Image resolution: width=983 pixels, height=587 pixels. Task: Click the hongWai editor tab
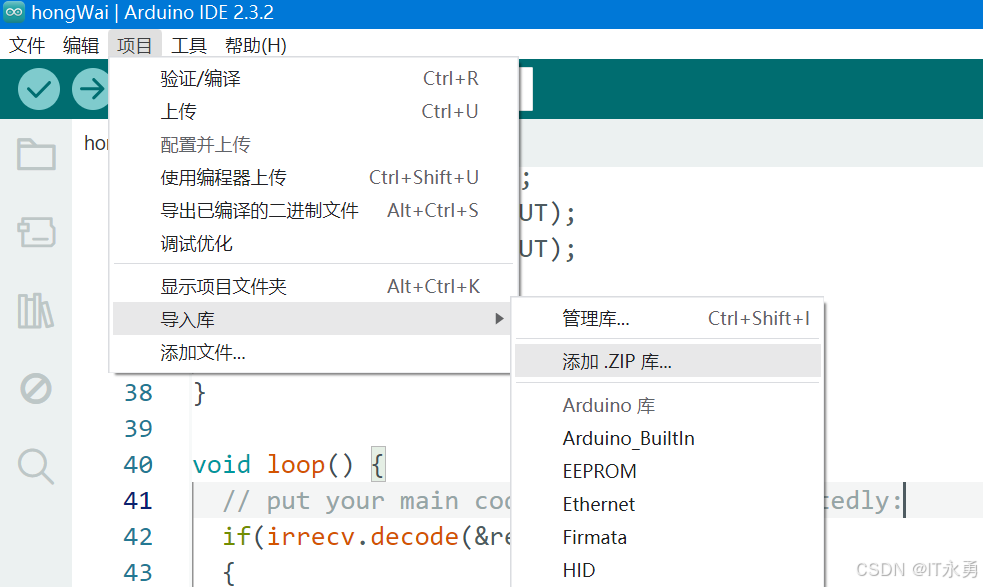tap(96, 143)
